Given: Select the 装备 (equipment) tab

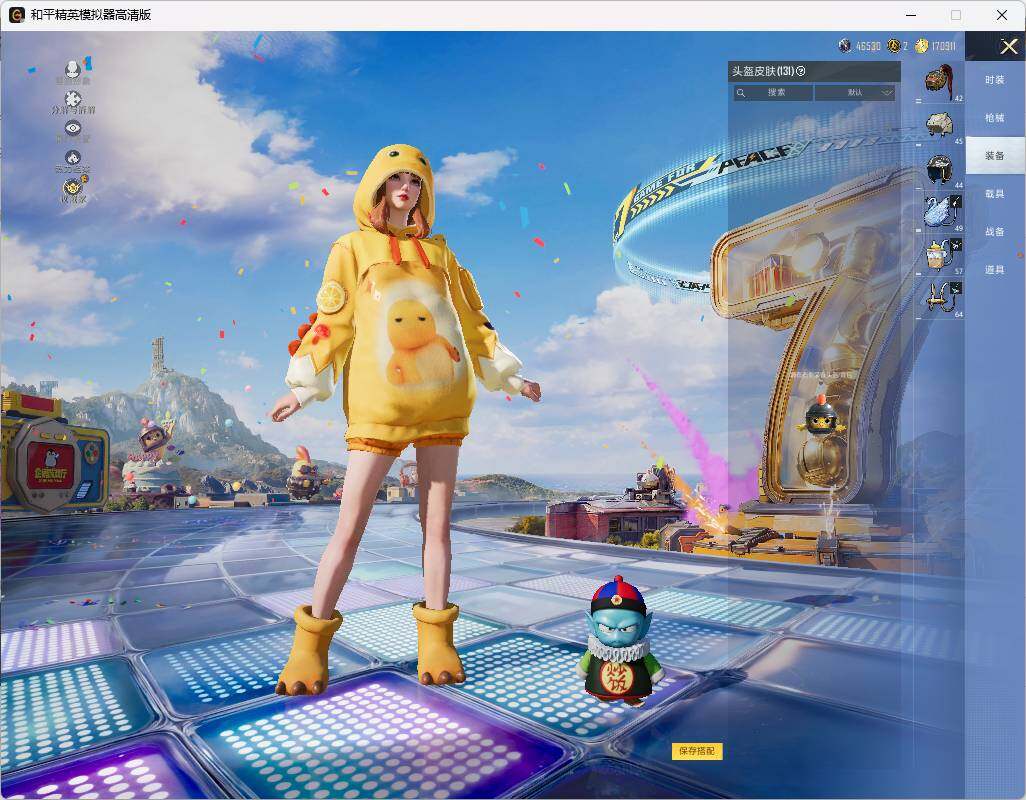Looking at the screenshot, I should (x=995, y=156).
